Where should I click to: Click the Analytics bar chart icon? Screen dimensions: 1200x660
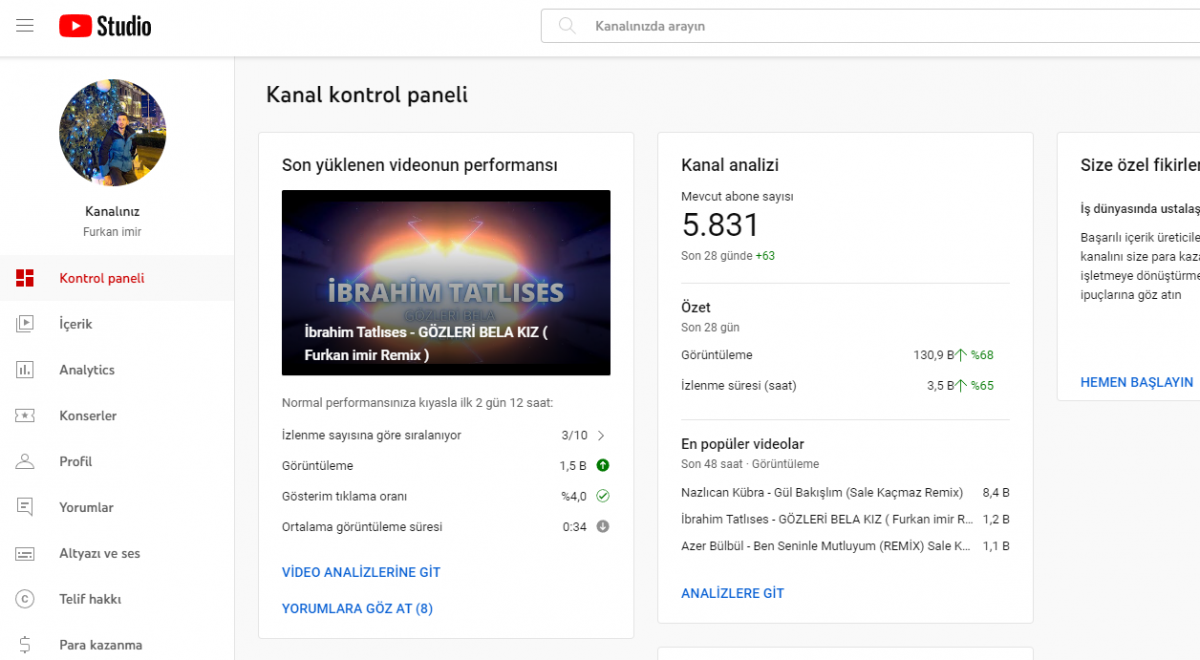click(x=25, y=370)
